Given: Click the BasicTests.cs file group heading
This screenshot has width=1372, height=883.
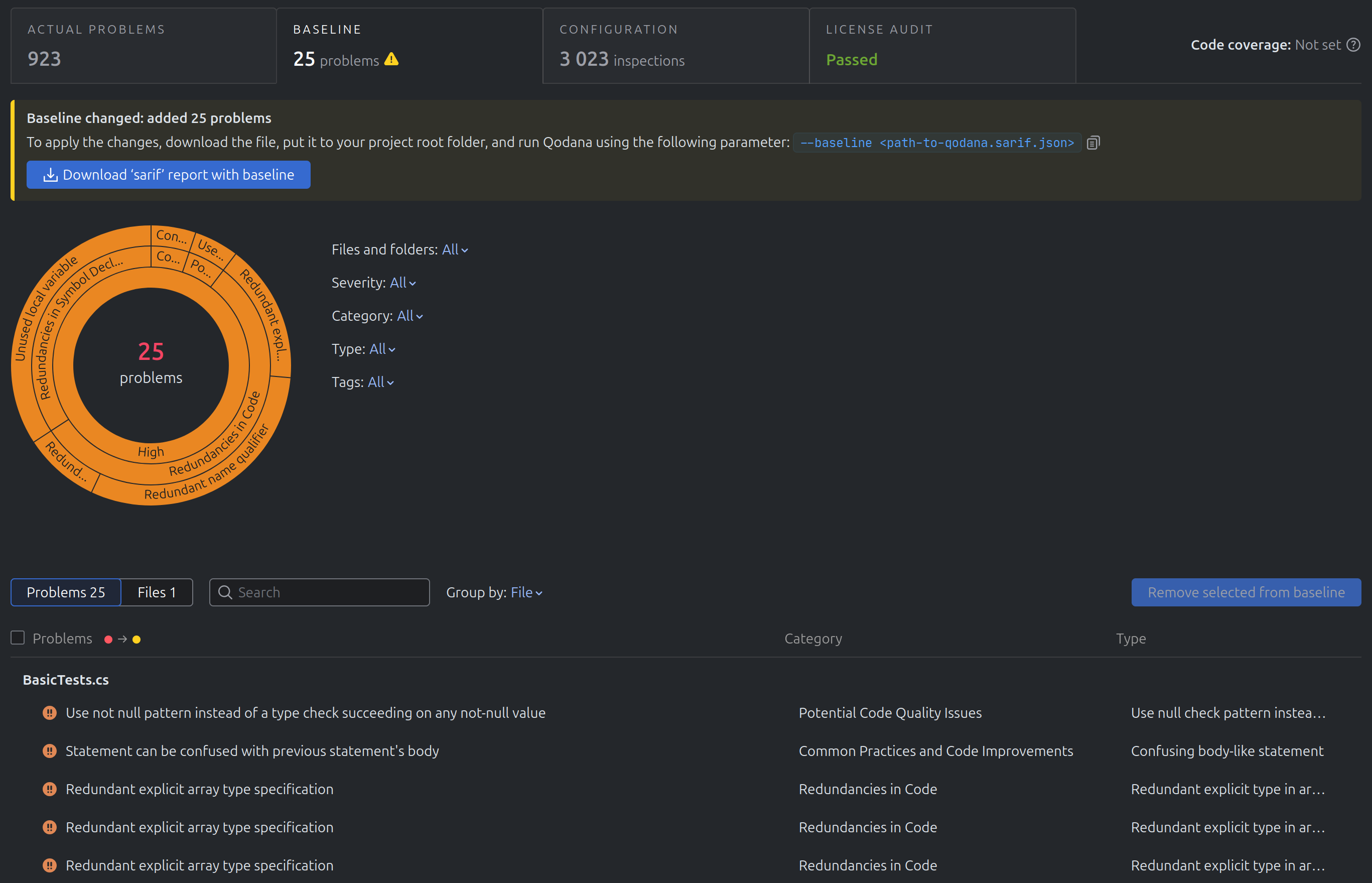Looking at the screenshot, I should pyautogui.click(x=66, y=680).
